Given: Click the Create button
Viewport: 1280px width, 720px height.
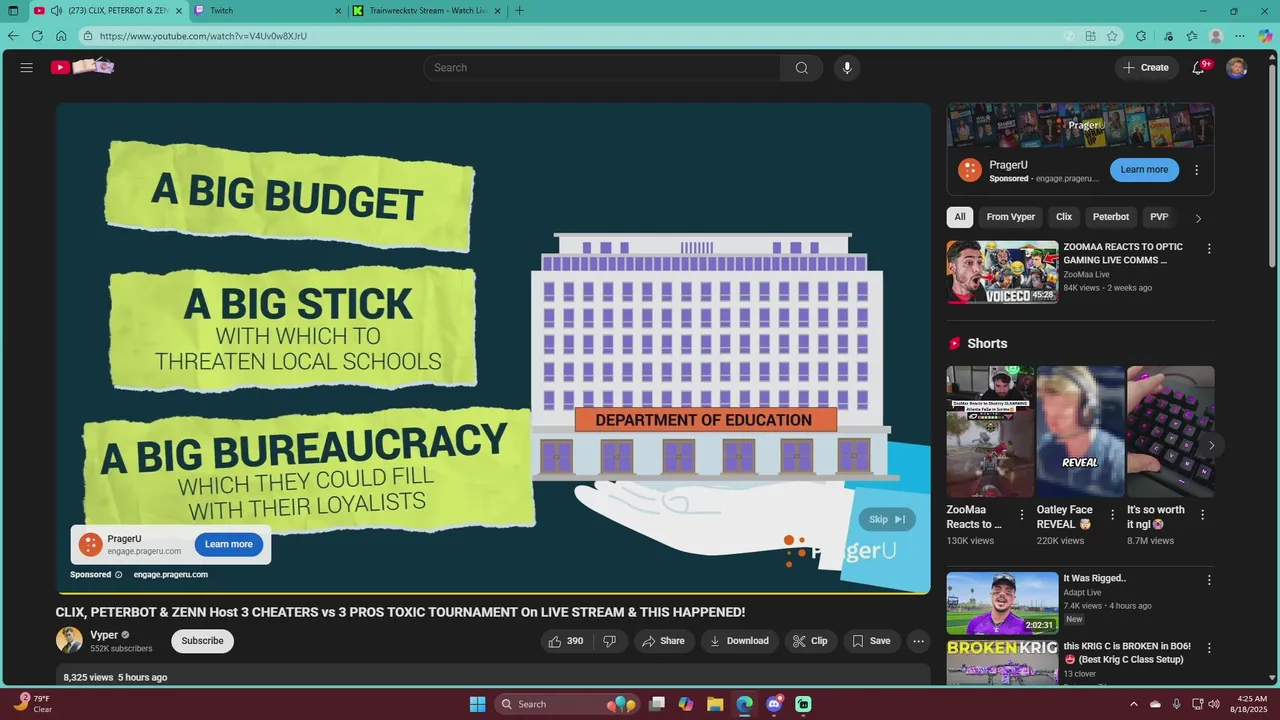Looking at the screenshot, I should click(1146, 68).
